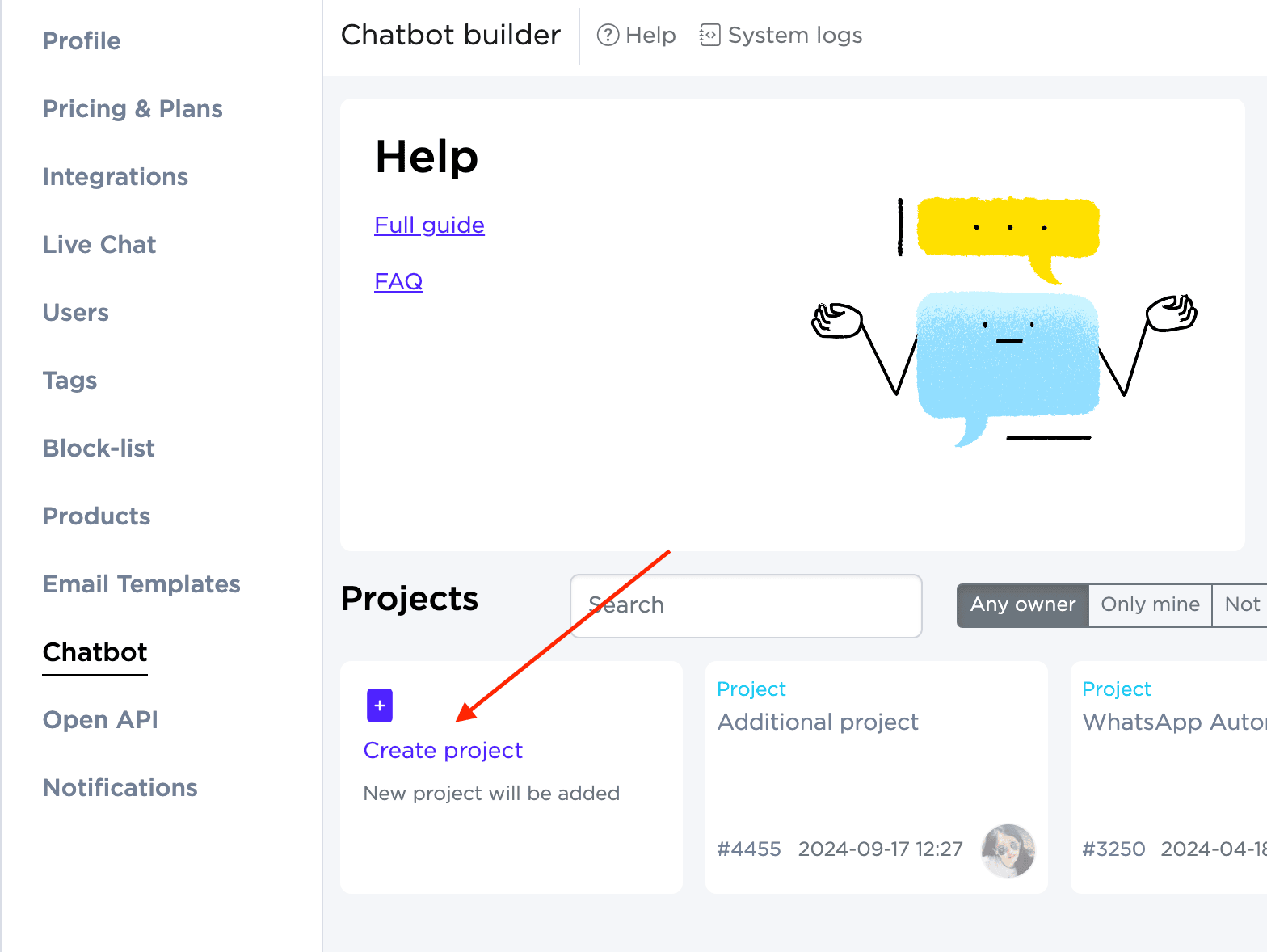Select Chatbot in the sidebar
The height and width of the screenshot is (952, 1267).
click(95, 652)
